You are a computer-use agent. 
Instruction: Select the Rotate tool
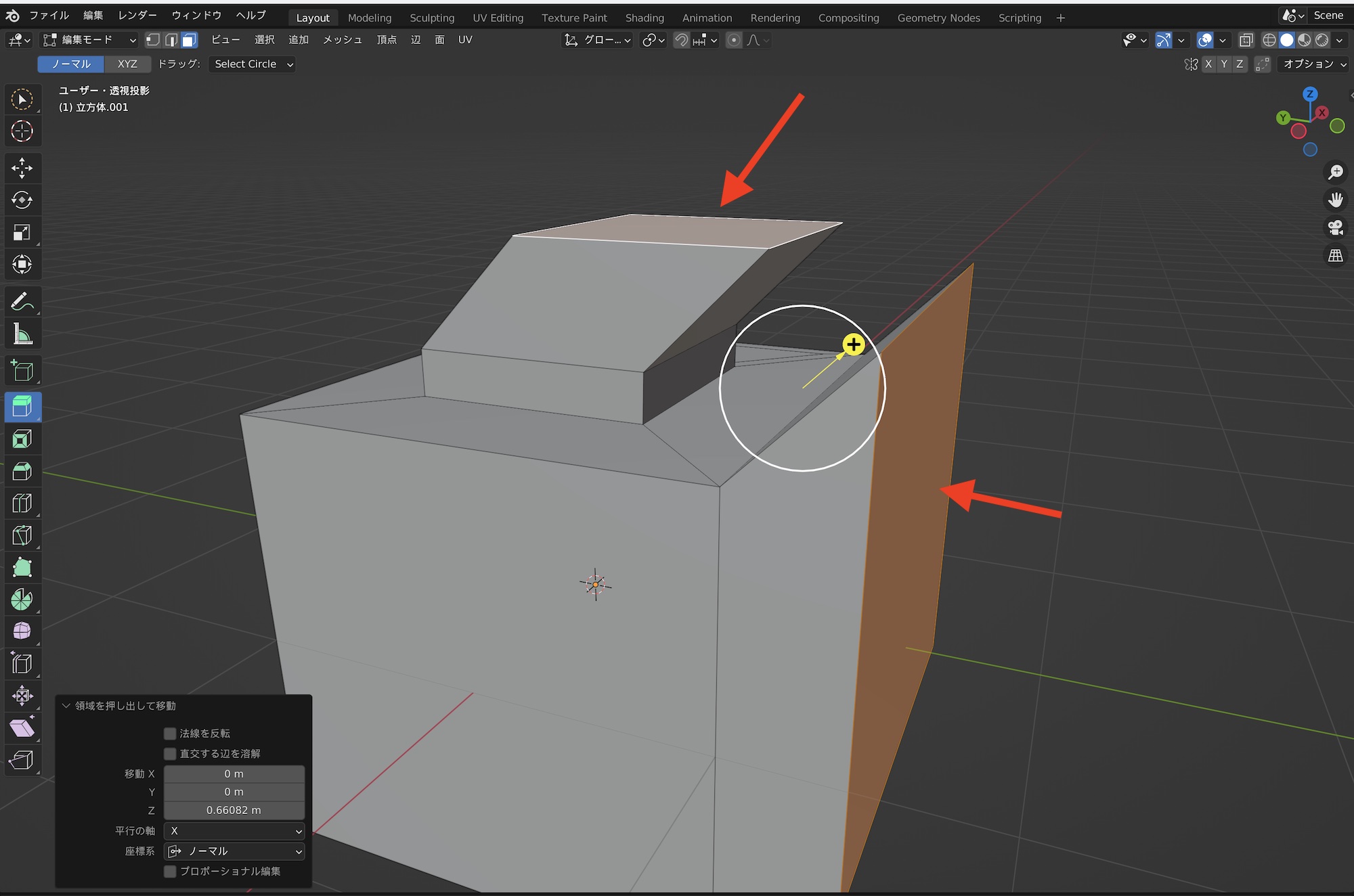[x=22, y=200]
